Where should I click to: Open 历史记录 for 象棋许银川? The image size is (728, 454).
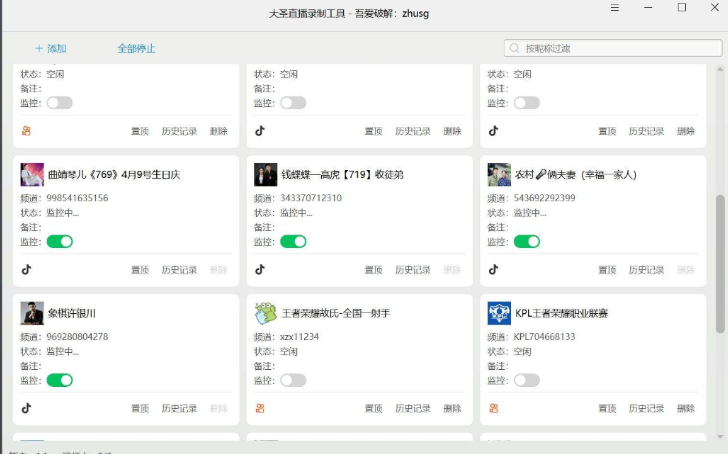179,408
